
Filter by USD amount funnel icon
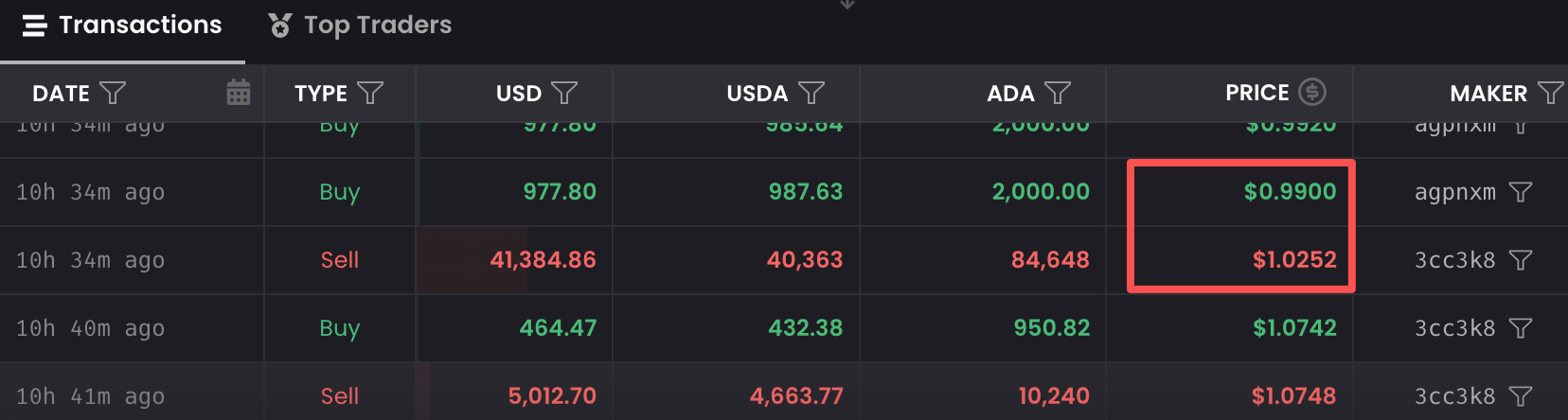564,93
